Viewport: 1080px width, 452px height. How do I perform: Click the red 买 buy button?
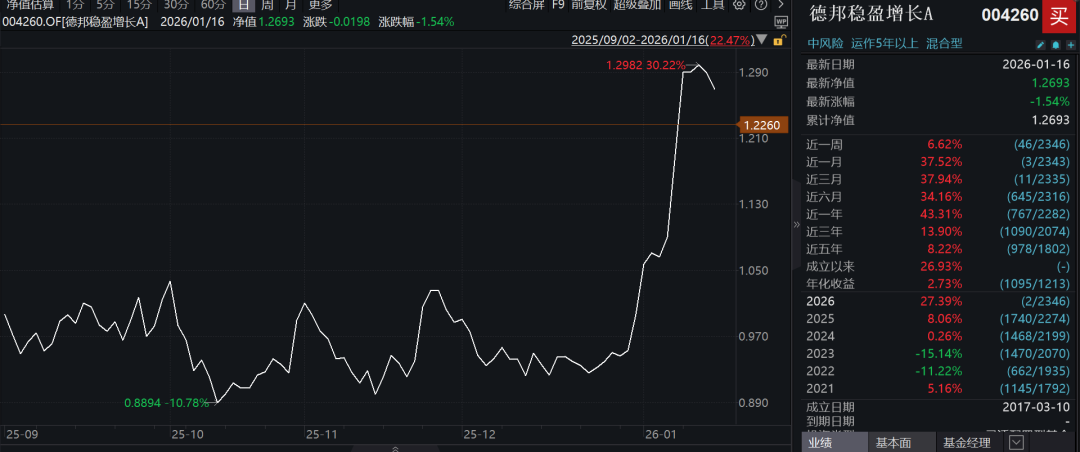click(x=1055, y=16)
